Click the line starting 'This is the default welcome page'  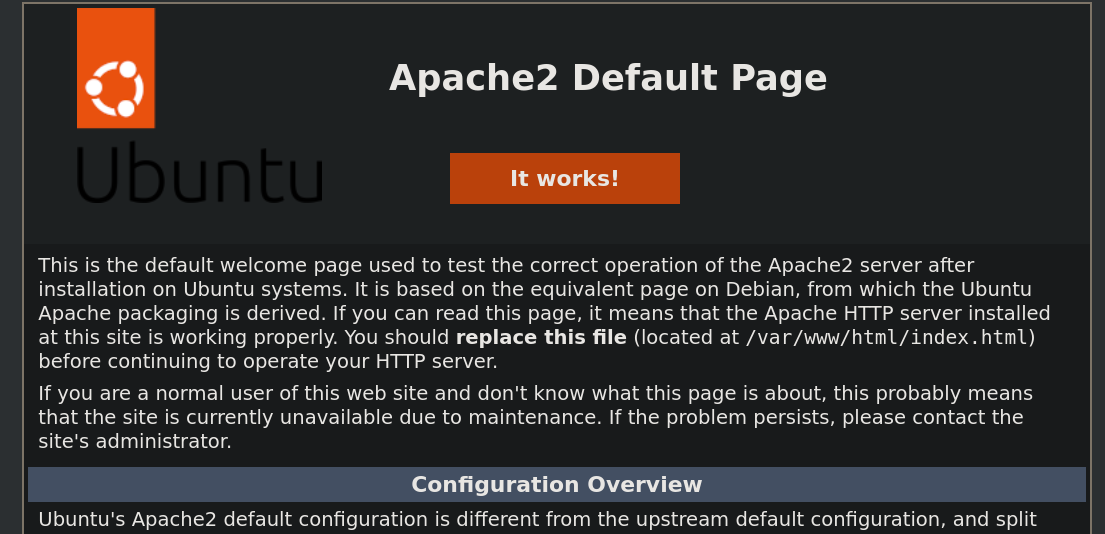click(x=506, y=266)
